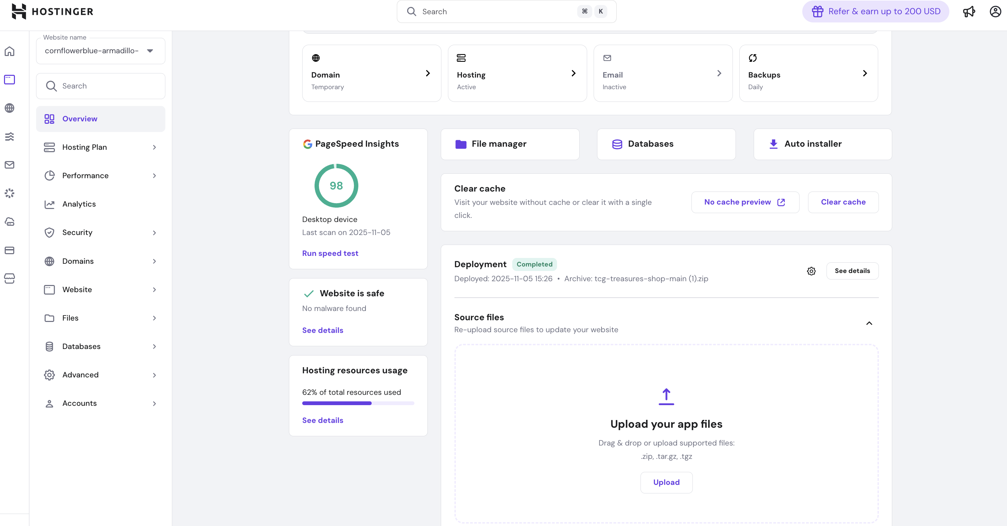Click the hosting resources usage bar
The height and width of the screenshot is (526, 1007).
pyautogui.click(x=358, y=403)
